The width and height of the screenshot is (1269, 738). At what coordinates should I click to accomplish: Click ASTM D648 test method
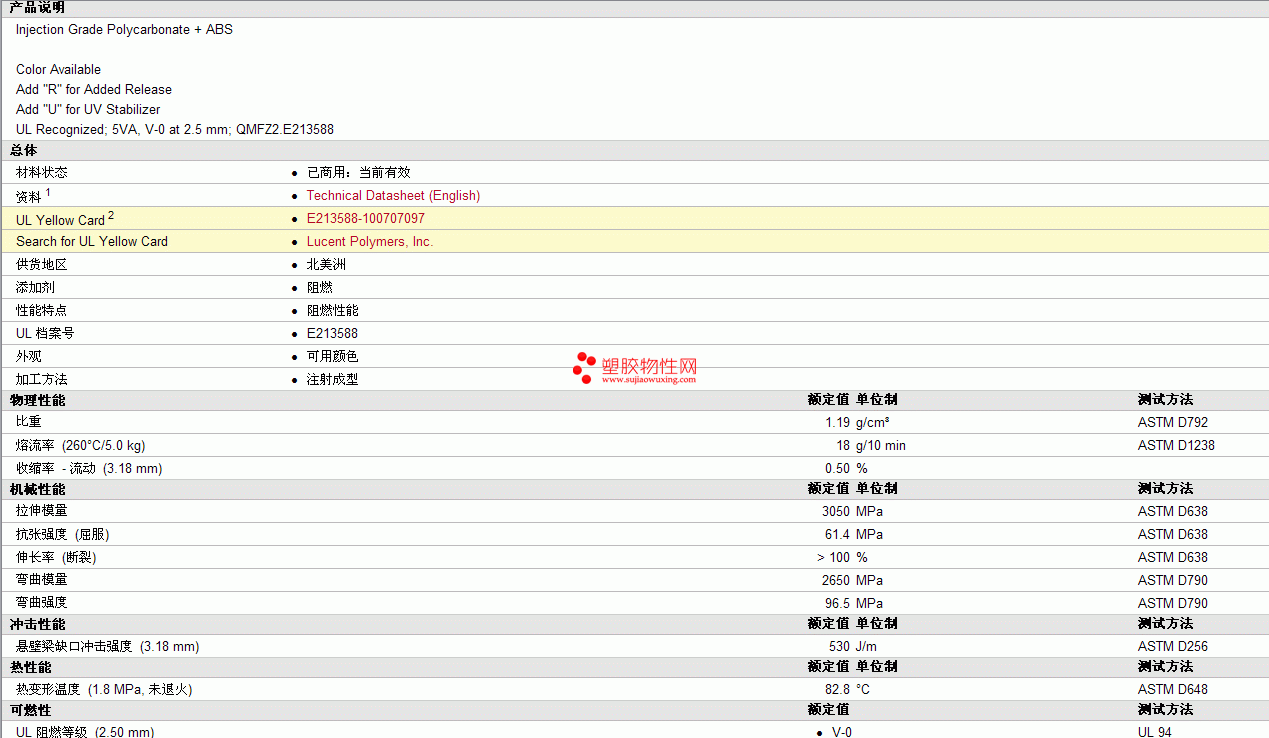coord(1173,690)
